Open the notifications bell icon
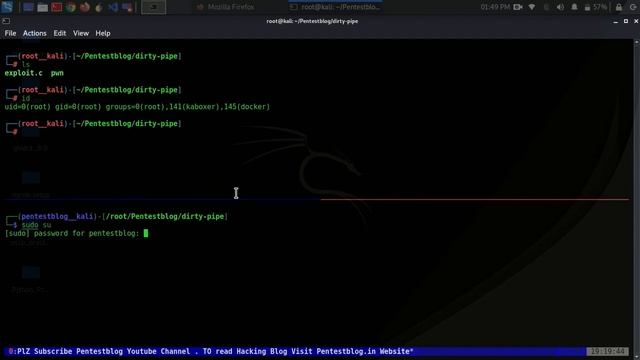The image size is (640, 360). coord(574,7)
